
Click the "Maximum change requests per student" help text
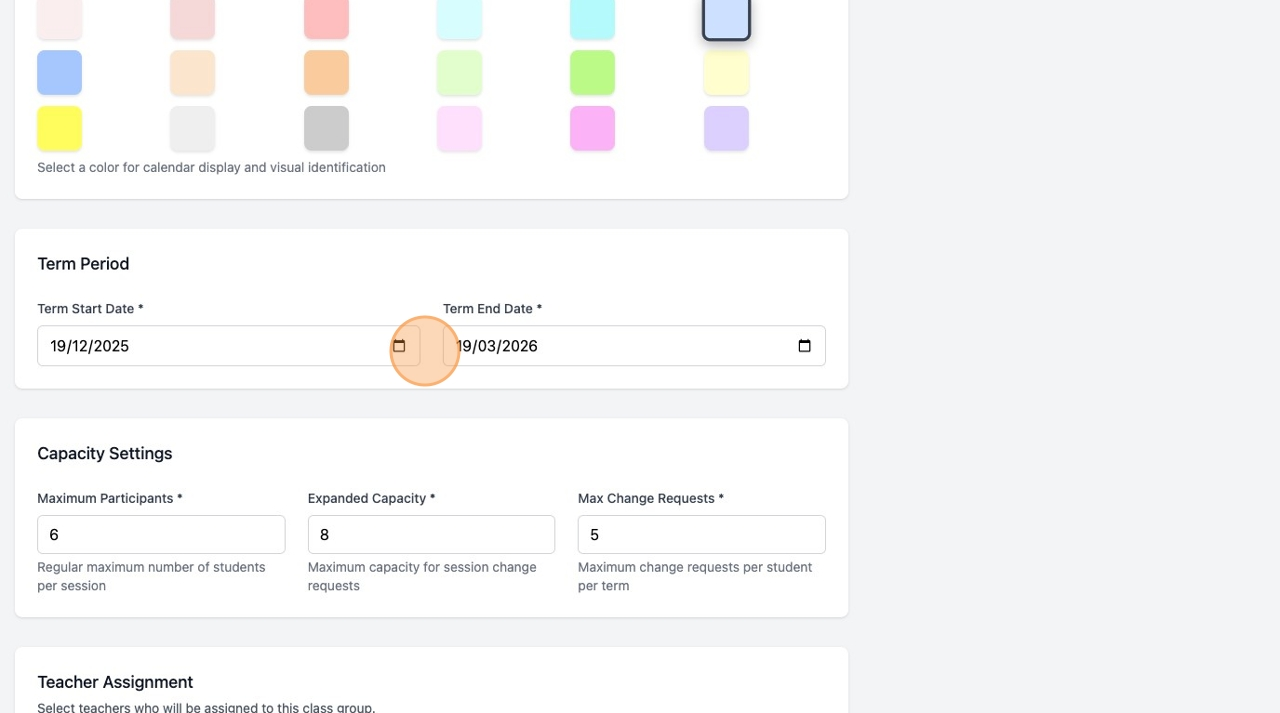695,576
